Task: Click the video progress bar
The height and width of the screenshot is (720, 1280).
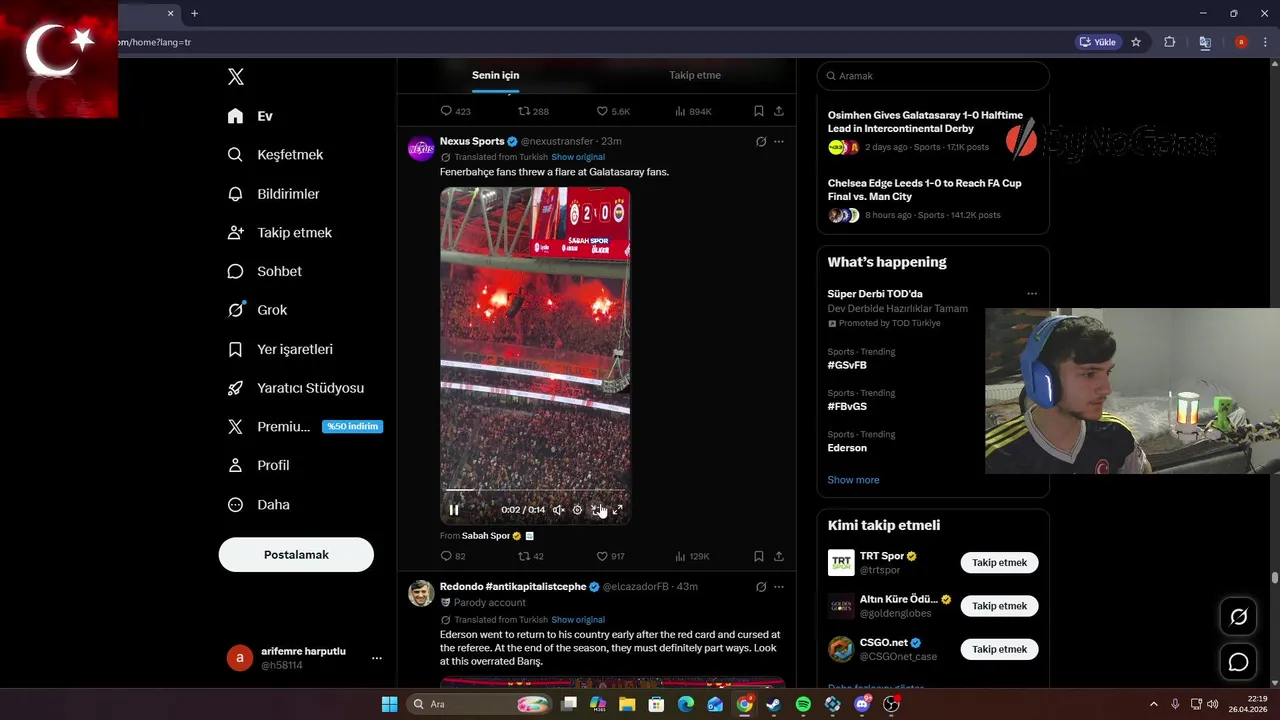Action: [x=535, y=490]
